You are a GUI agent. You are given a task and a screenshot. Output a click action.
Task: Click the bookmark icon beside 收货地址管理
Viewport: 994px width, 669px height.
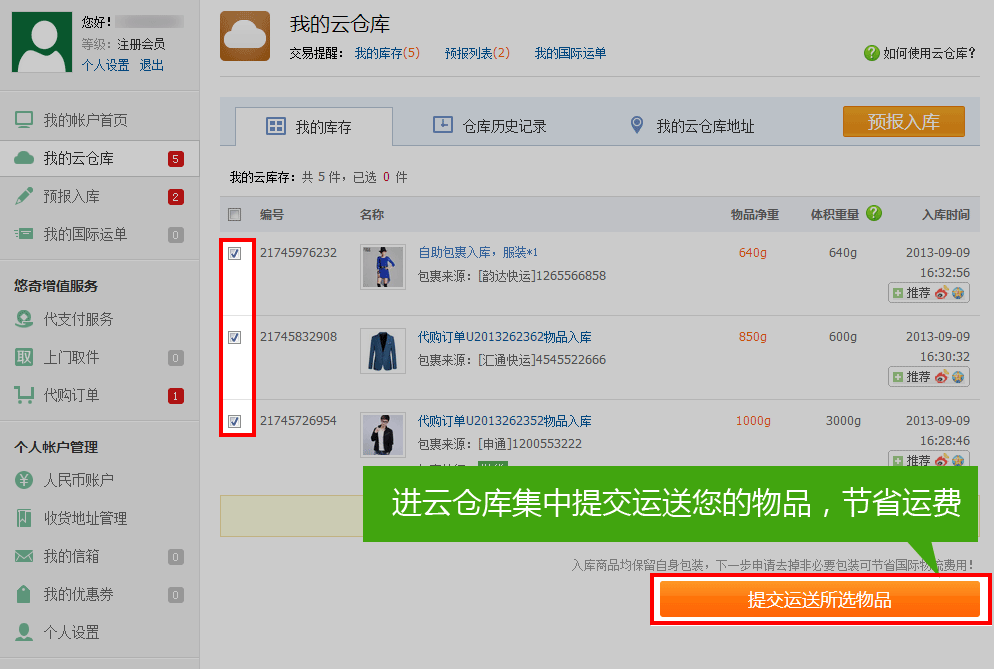click(24, 518)
